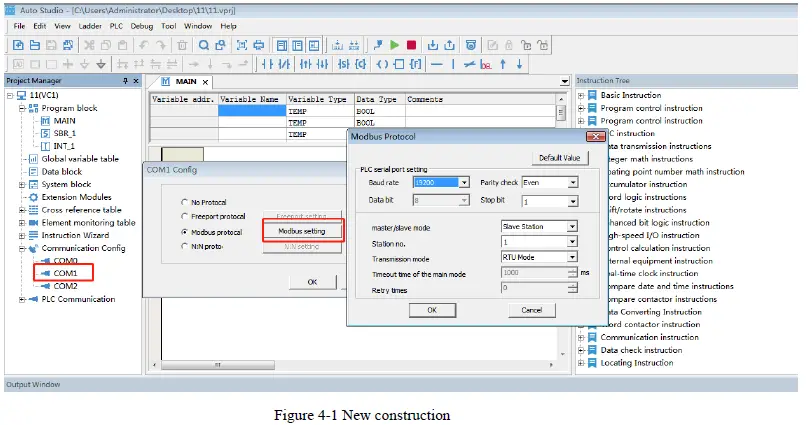This screenshot has width=812, height=425.
Task: Expand the Transmission mode dropdown
Action: (x=572, y=257)
